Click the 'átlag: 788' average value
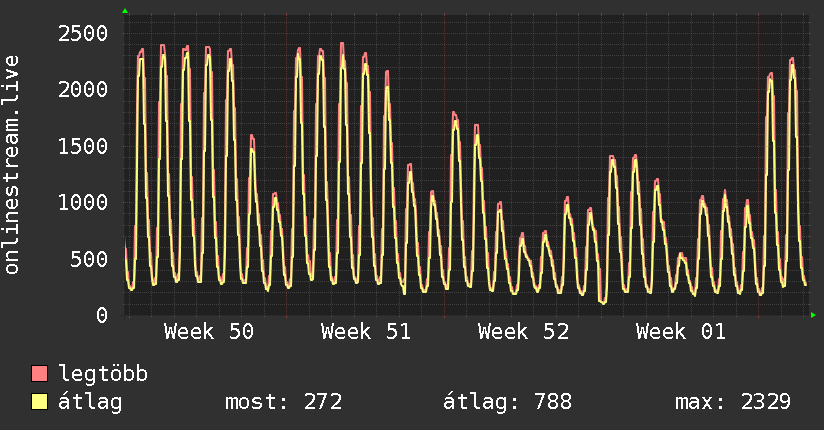The image size is (824, 430). point(507,402)
